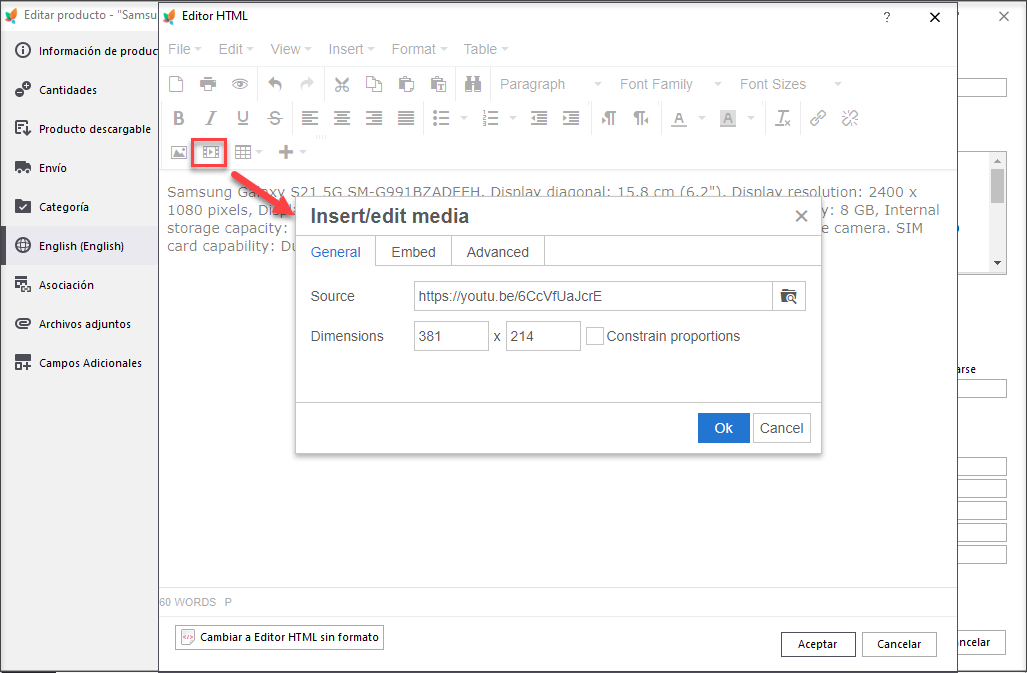Toggle underline formatting
This screenshot has width=1027, height=673.
pyautogui.click(x=243, y=118)
